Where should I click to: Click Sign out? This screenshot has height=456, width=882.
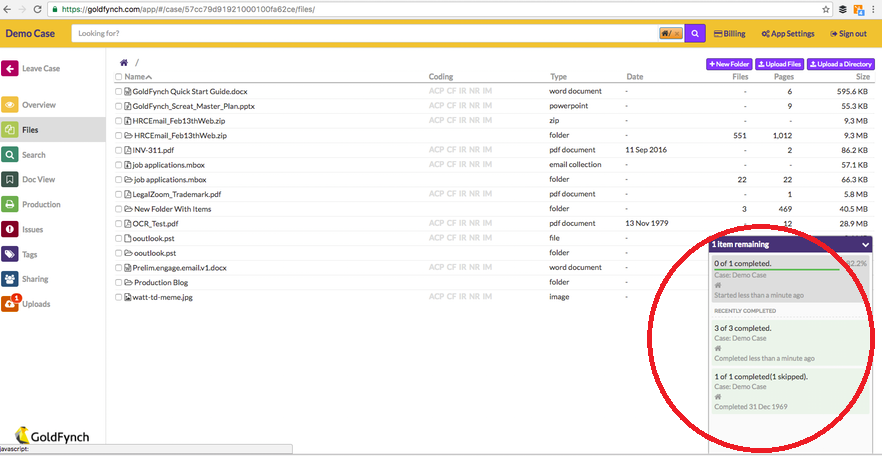(x=848, y=34)
